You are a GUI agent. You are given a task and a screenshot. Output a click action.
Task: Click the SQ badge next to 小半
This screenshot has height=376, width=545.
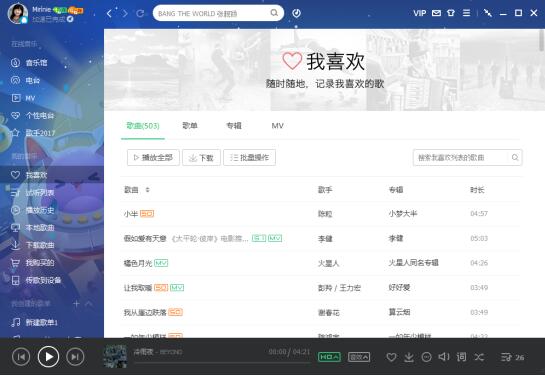point(147,214)
